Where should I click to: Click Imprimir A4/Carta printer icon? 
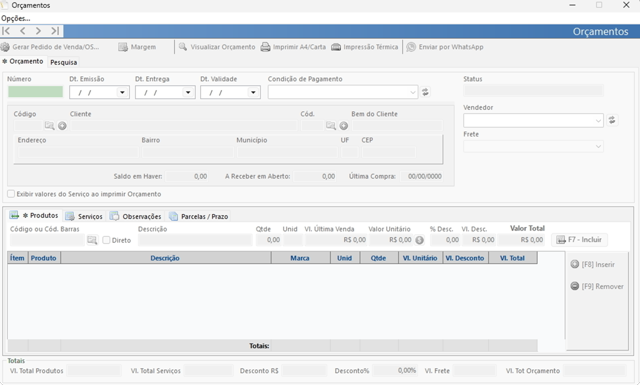click(266, 47)
